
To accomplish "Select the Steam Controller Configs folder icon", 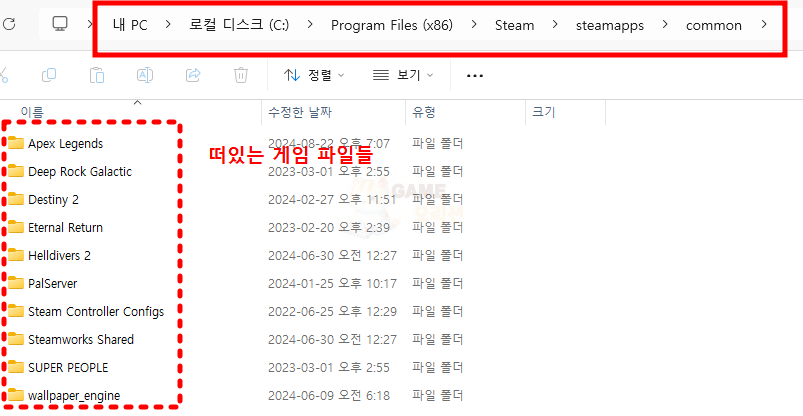I will (x=16, y=311).
